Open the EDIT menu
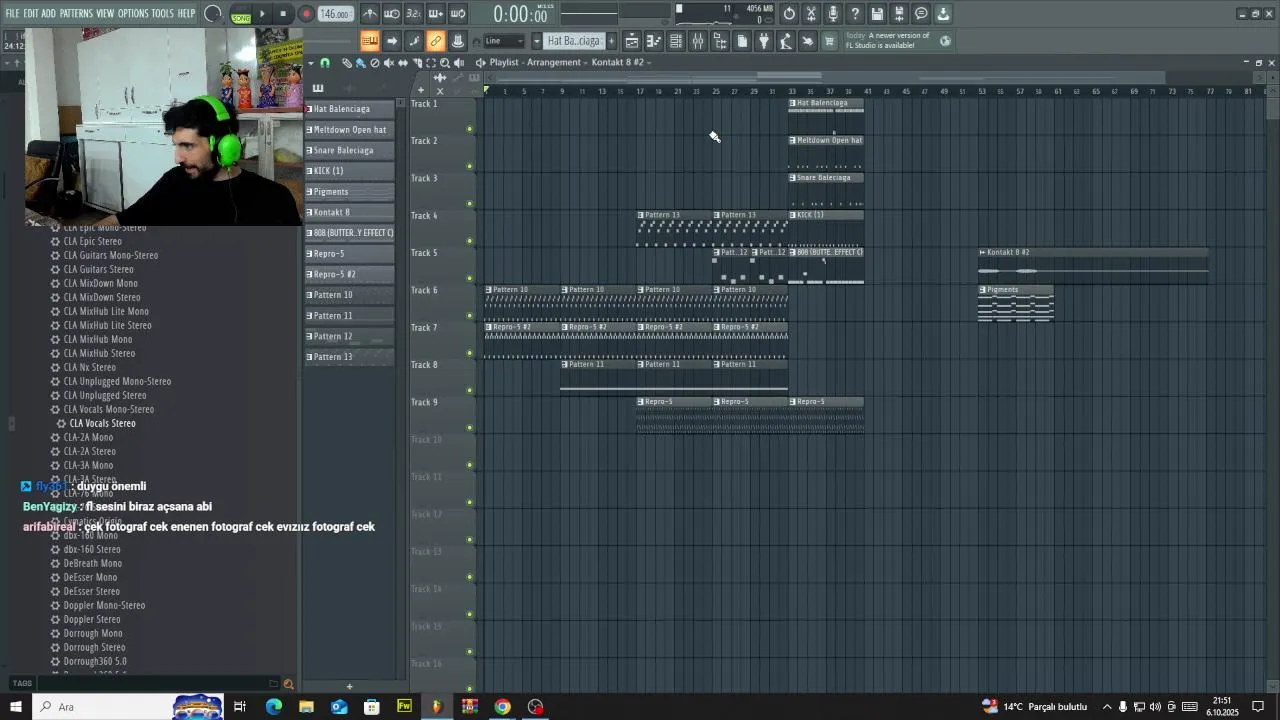Image resolution: width=1280 pixels, height=720 pixels. [x=31, y=14]
